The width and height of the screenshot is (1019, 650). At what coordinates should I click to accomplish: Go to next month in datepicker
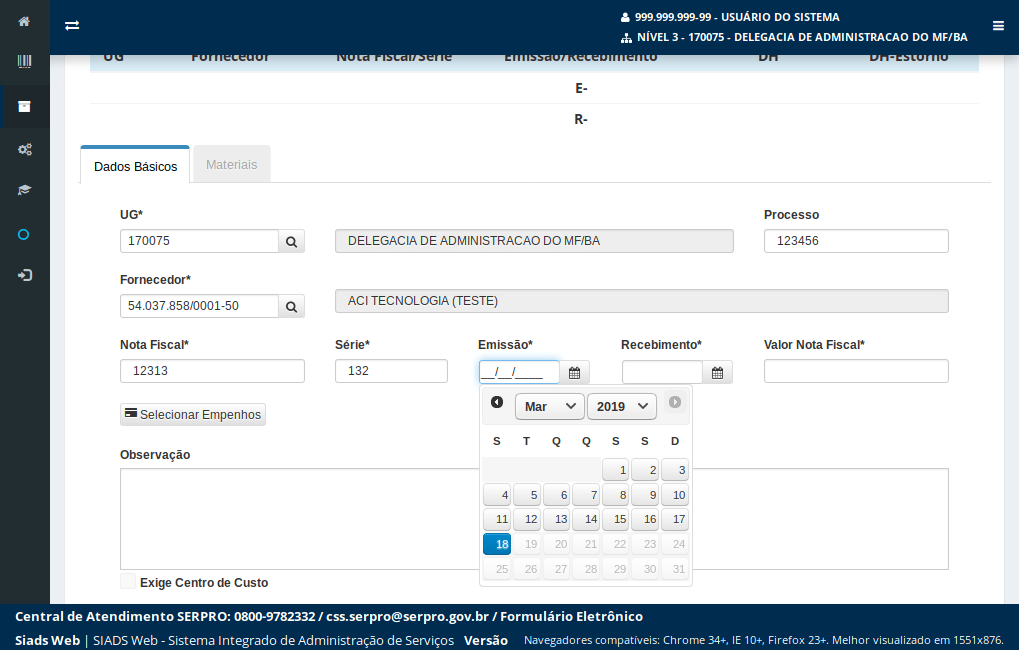[675, 402]
